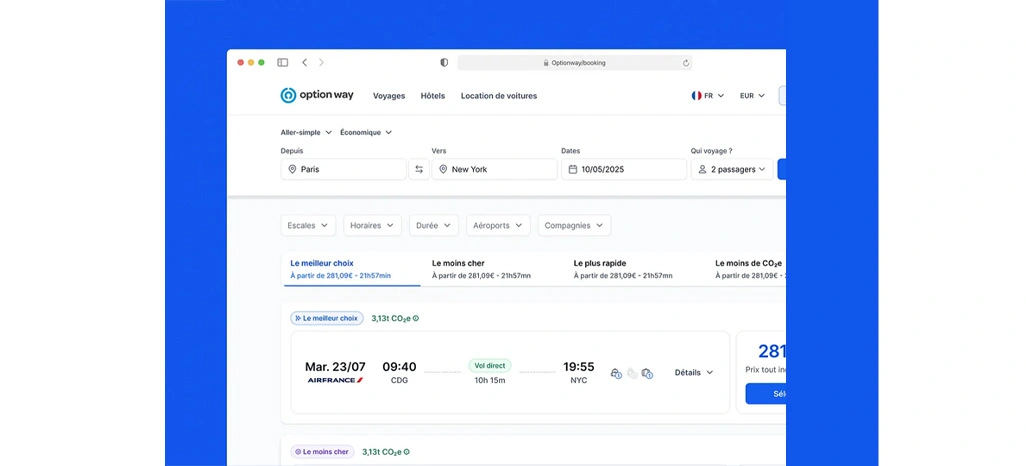1026x466 pixels.
Task: Click the browser forward arrow
Action: point(321,63)
